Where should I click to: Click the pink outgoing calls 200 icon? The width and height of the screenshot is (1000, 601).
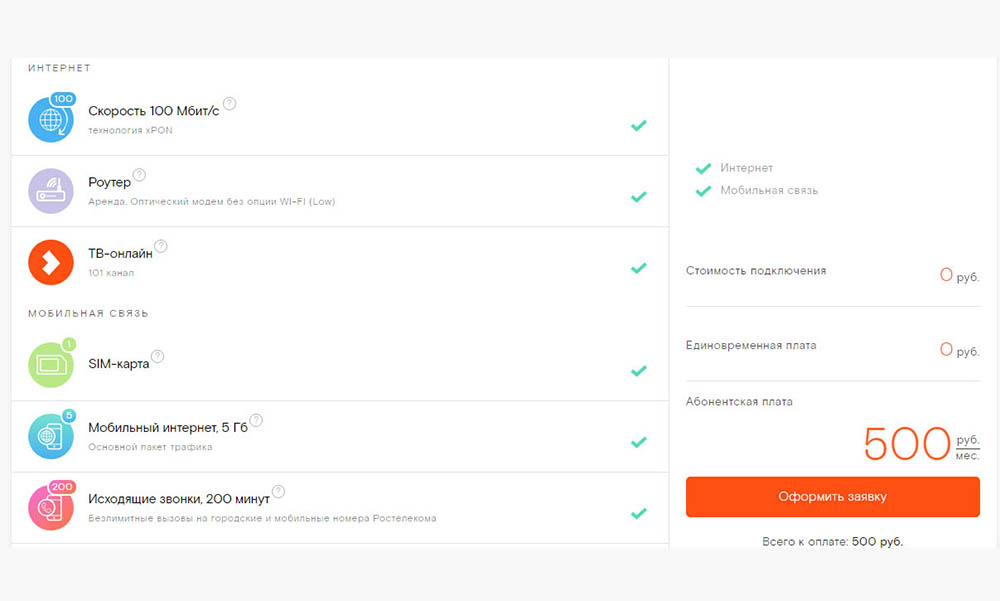[x=50, y=507]
